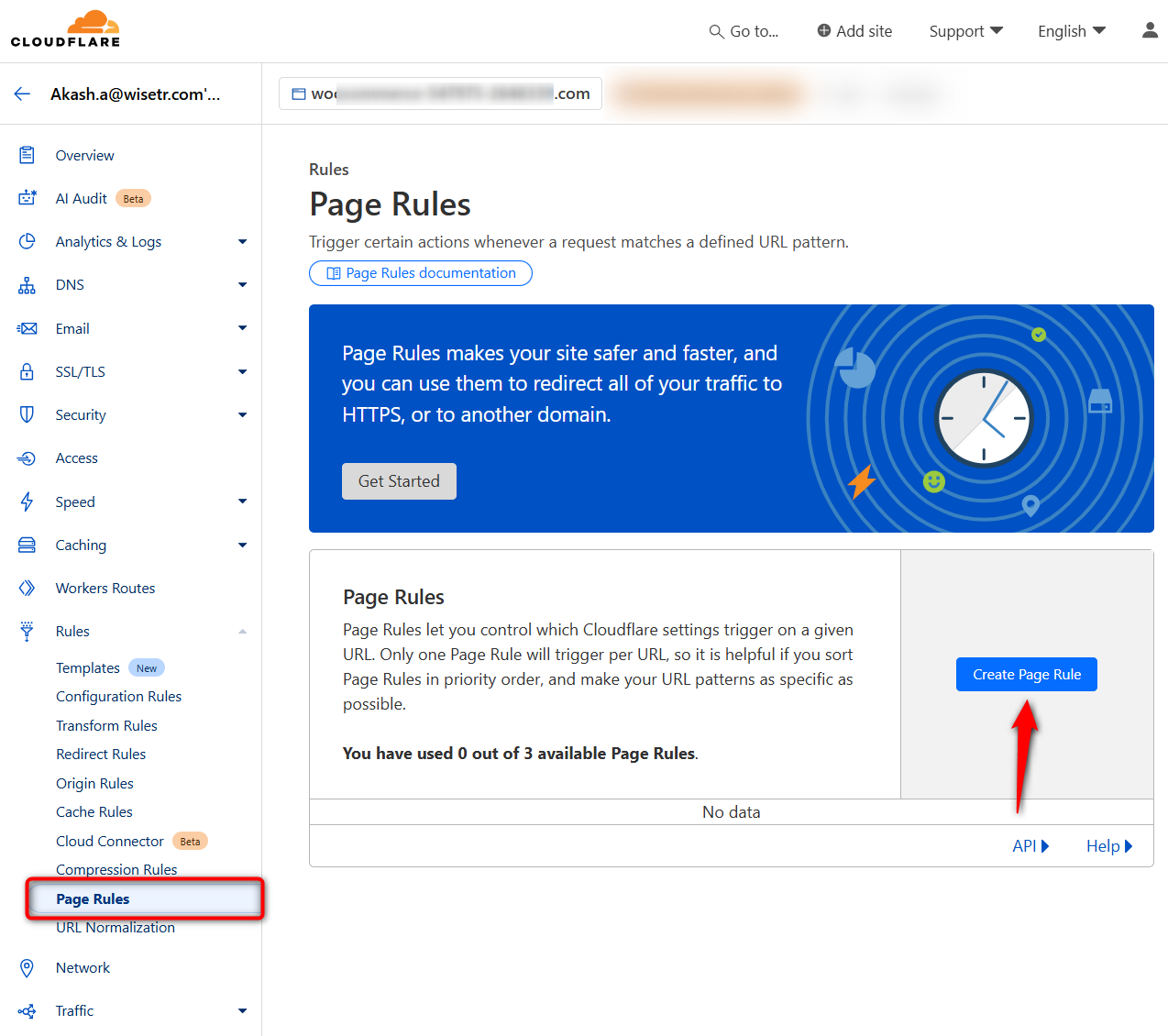The height and width of the screenshot is (1036, 1168).
Task: Click the AI Audit robot icon
Action: [x=28, y=198]
